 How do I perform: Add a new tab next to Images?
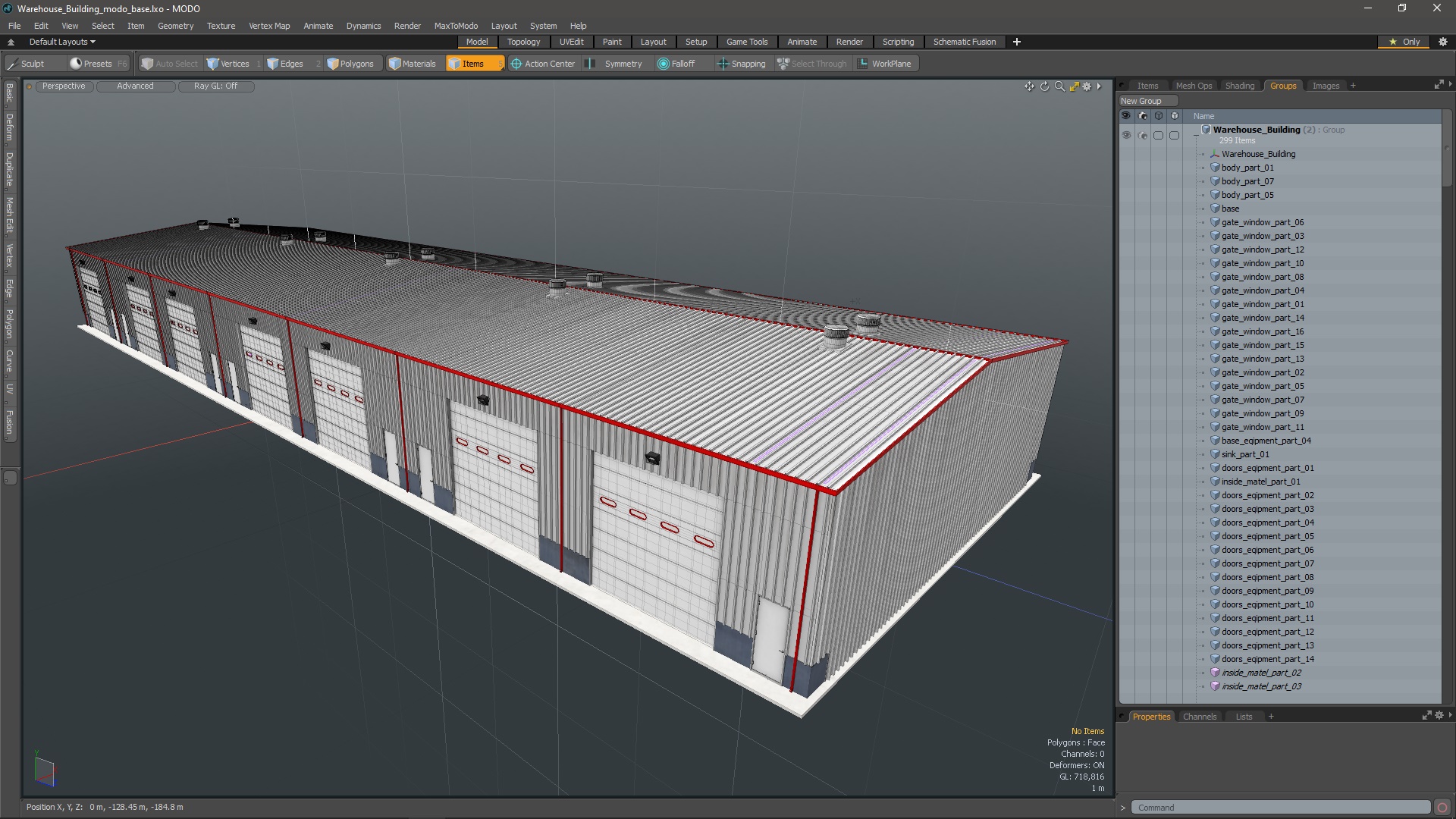click(1353, 86)
